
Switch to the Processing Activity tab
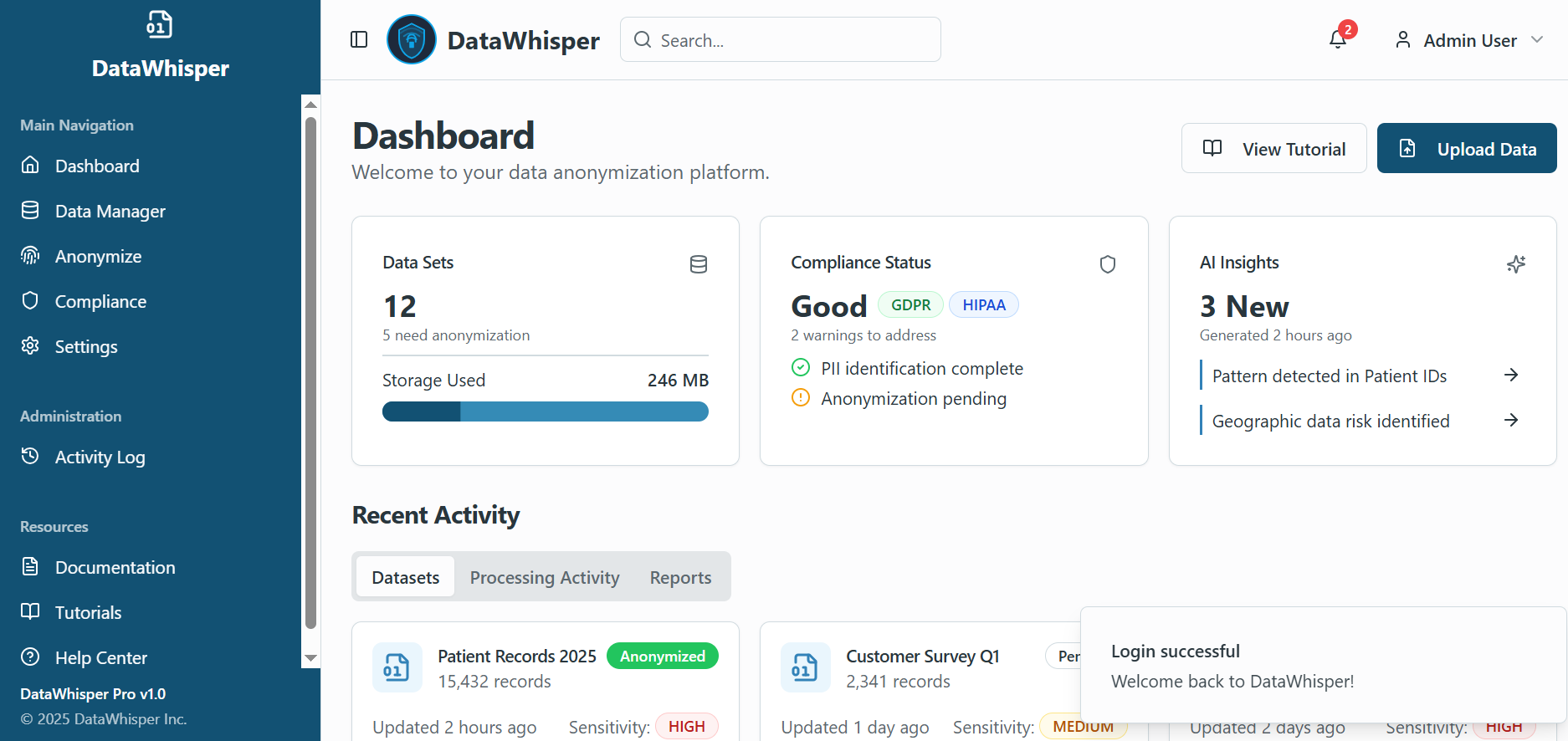click(544, 578)
